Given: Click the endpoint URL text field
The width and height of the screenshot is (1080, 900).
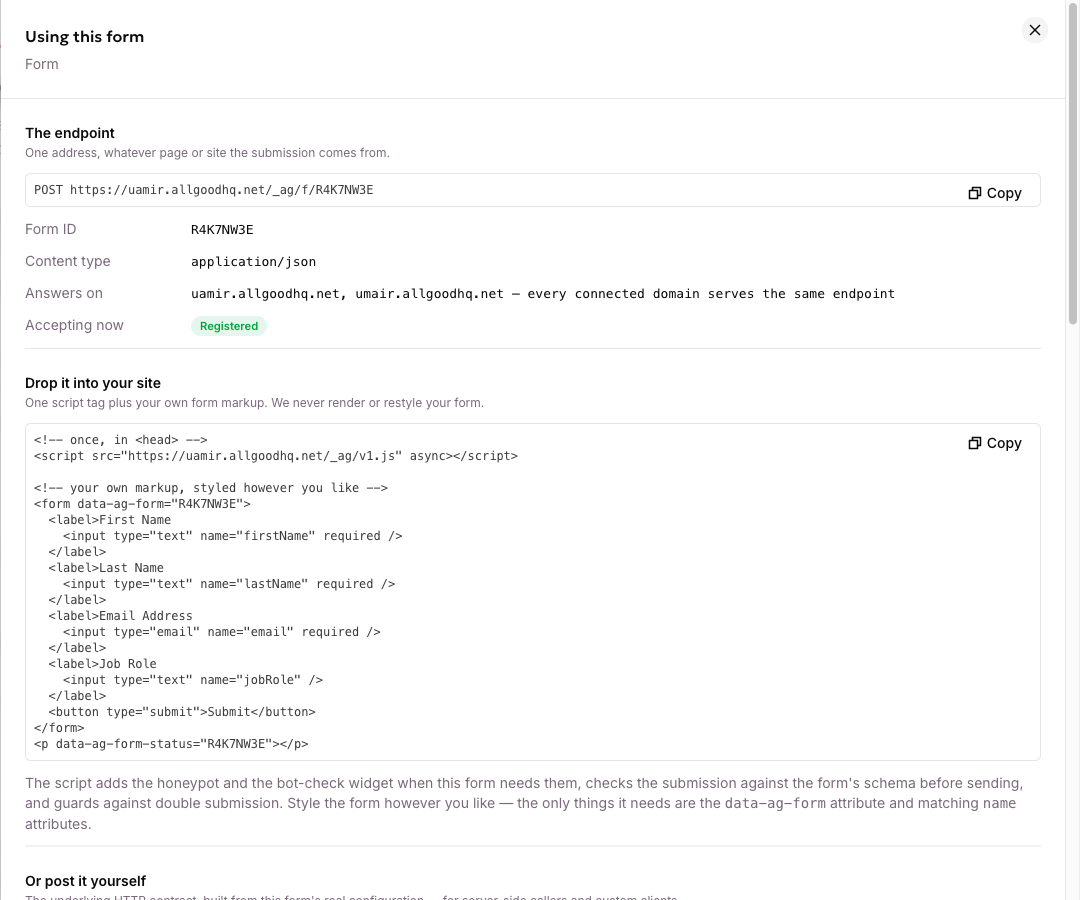Looking at the screenshot, I should 532,190.
